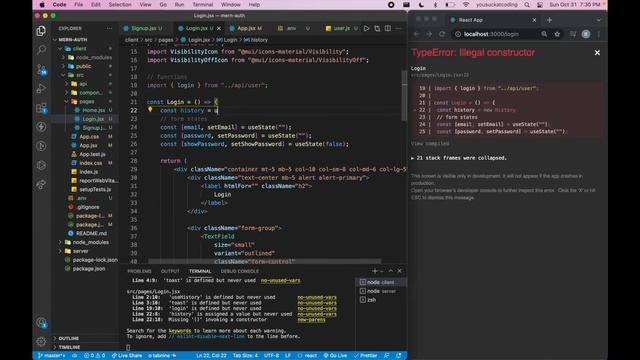Open the Selection menu
640x360 pixels.
point(120,5)
